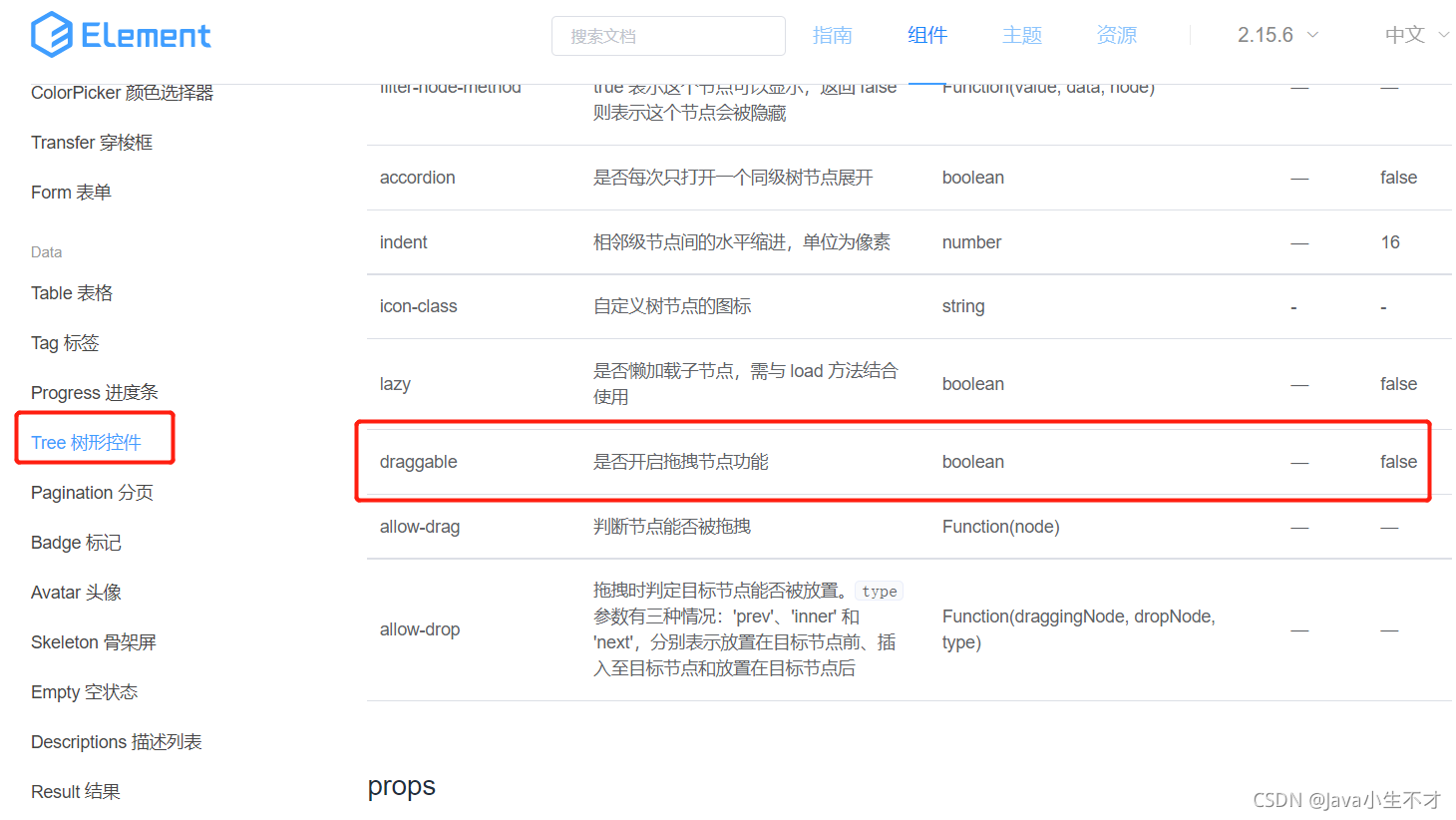Click lazy row's boolean type cell
Image resolution: width=1456 pixels, height=820 pixels.
(x=973, y=384)
